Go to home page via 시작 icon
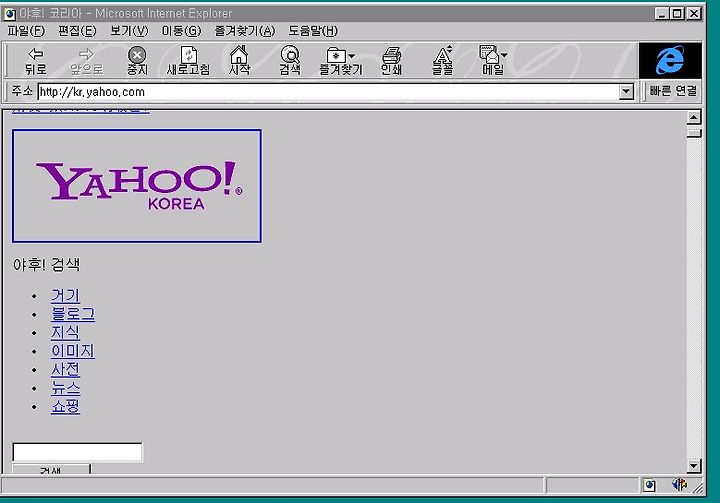Image resolution: width=720 pixels, height=503 pixels. point(239,61)
